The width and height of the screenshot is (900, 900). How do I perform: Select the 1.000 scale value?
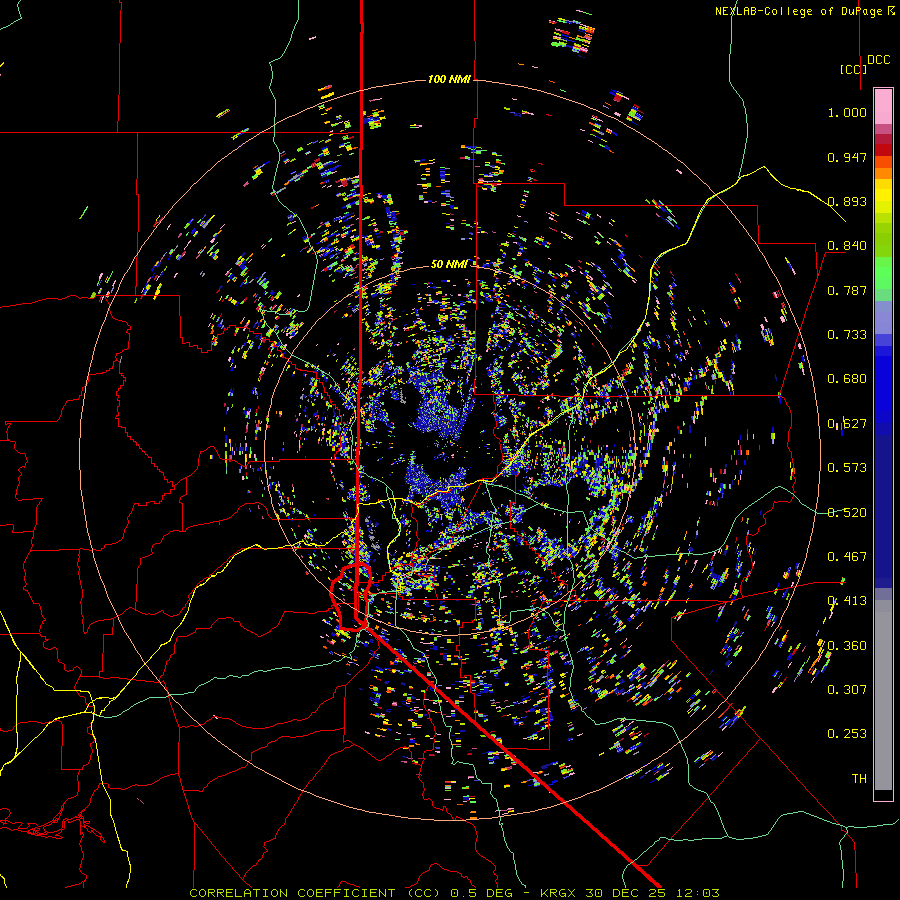tap(847, 112)
